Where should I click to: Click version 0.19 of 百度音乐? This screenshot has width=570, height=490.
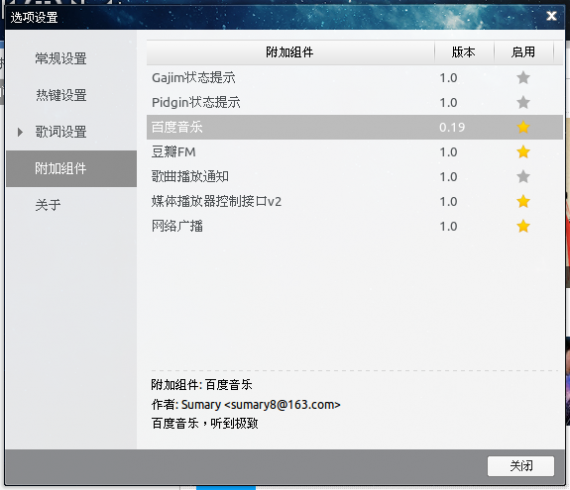coord(452,127)
